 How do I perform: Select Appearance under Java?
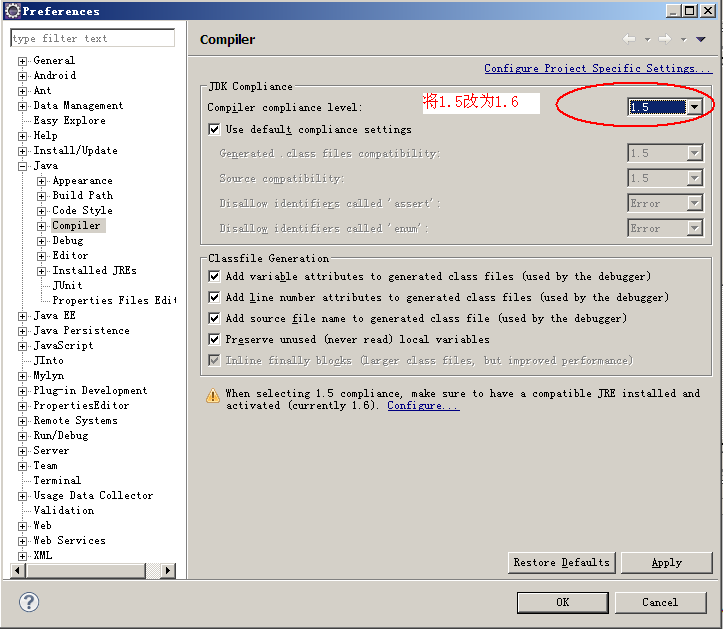click(x=83, y=180)
